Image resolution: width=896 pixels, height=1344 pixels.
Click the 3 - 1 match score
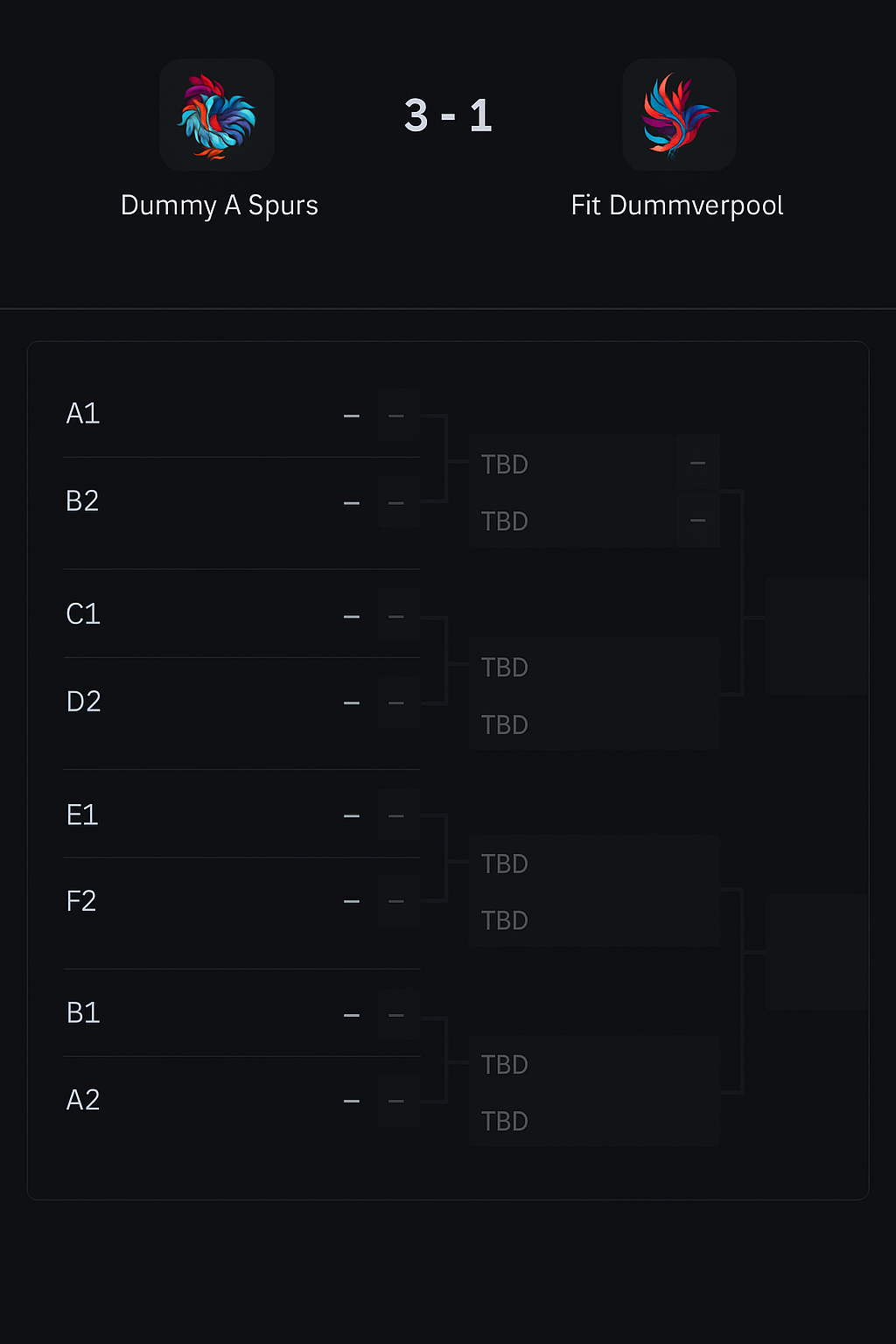pyautogui.click(x=448, y=115)
